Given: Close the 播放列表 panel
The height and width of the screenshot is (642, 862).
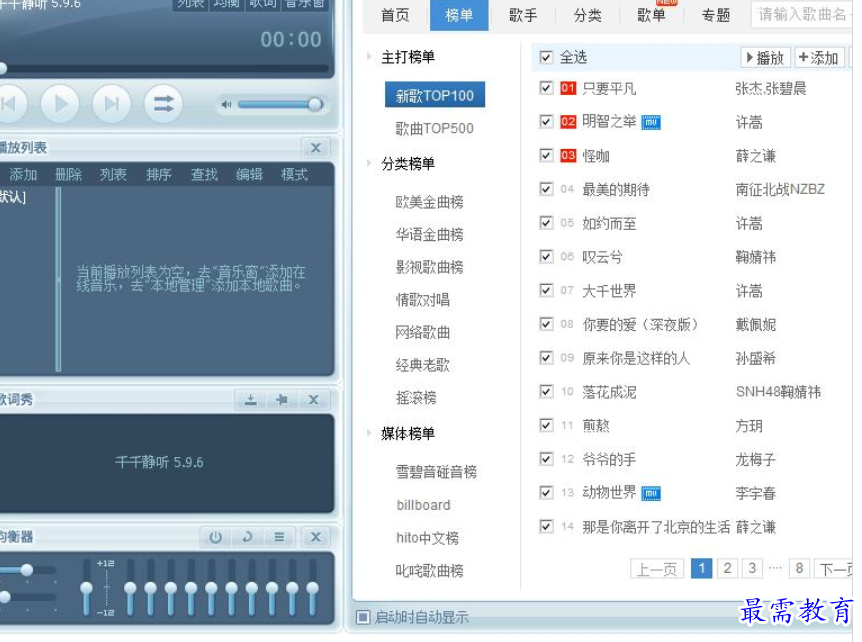Looking at the screenshot, I should point(316,148).
